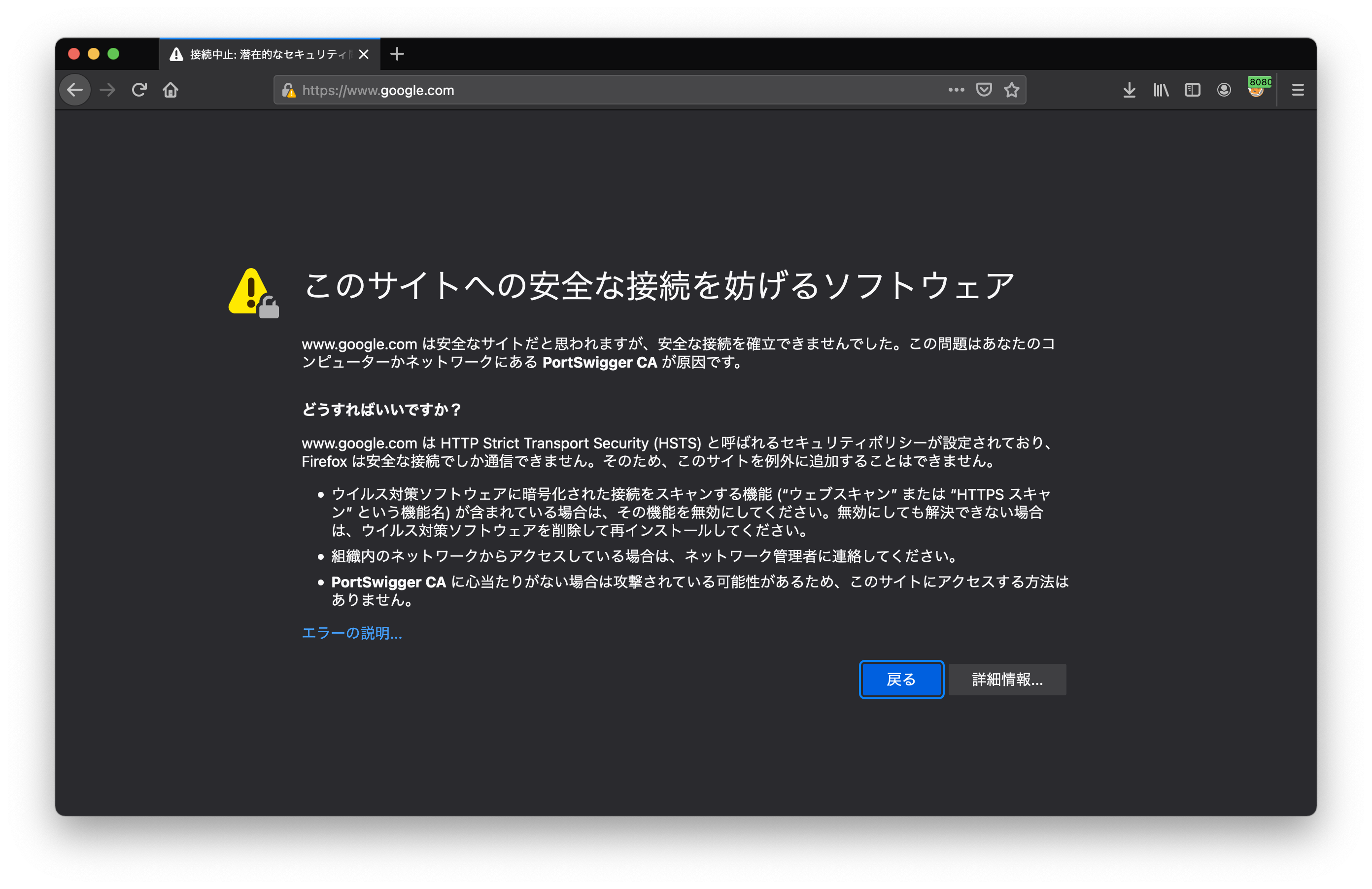Click the proxy extension icon labeled 8080

point(1259,88)
